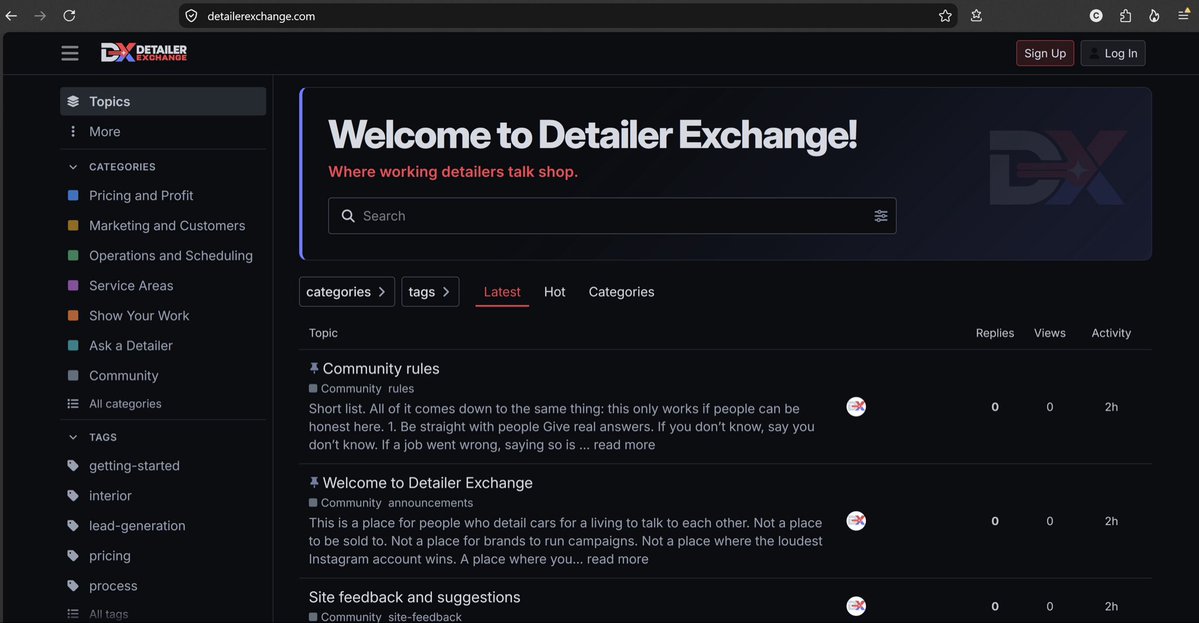This screenshot has height=623, width=1199.
Task: Open poster avatar for Site feedback topic
Action: [x=856, y=605]
